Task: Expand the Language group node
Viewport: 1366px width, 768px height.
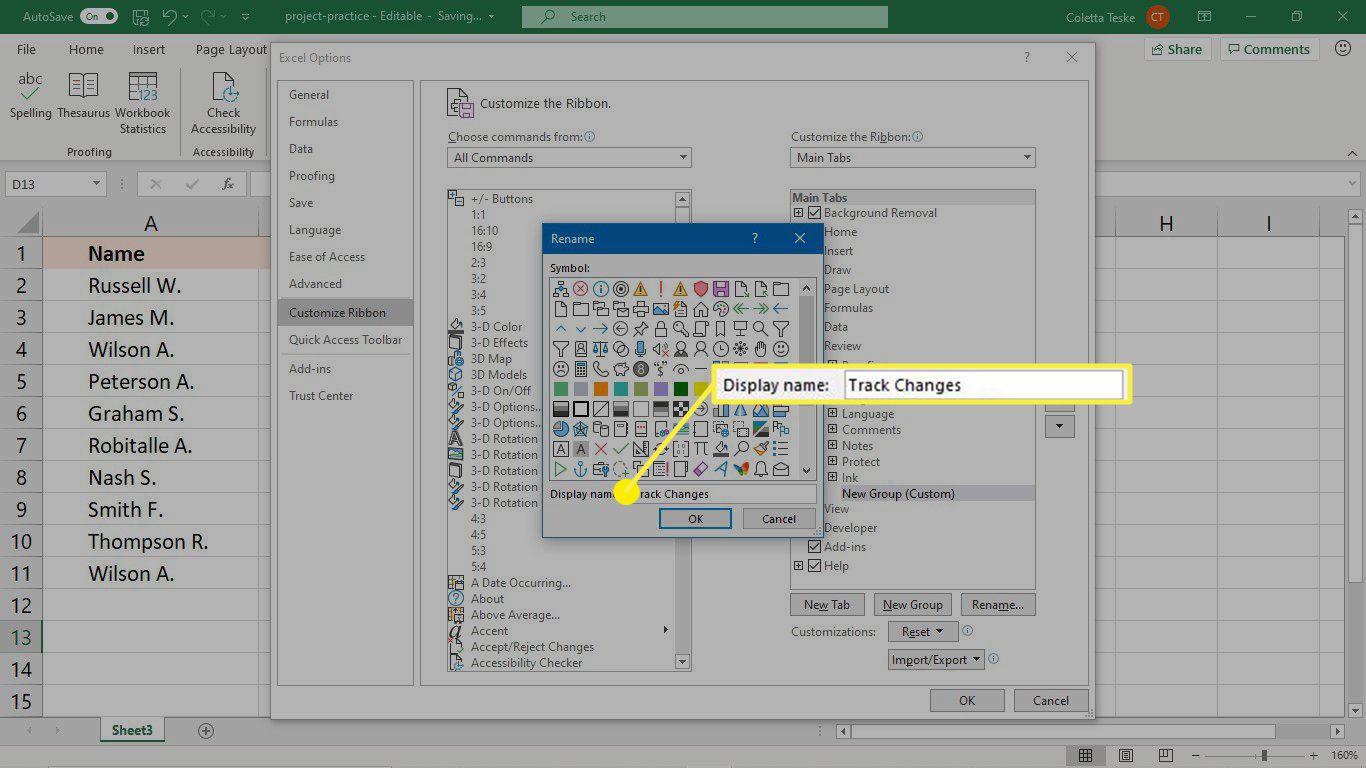Action: click(x=832, y=414)
